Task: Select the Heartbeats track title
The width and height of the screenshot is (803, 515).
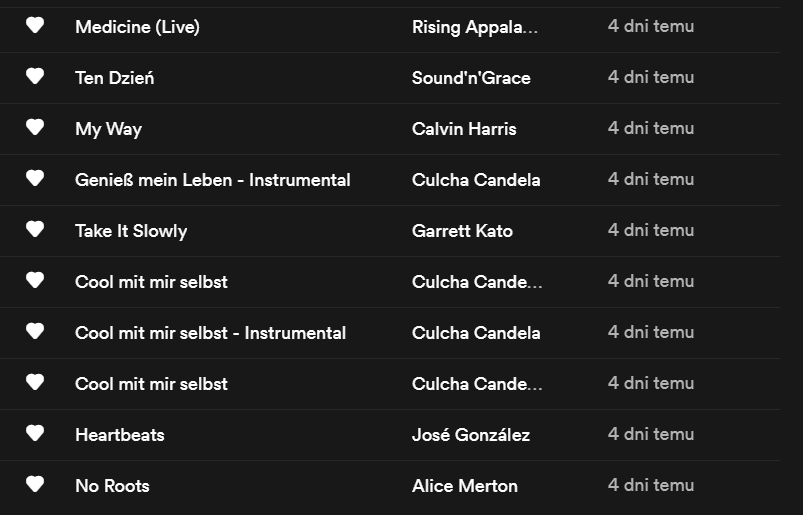Action: point(119,435)
